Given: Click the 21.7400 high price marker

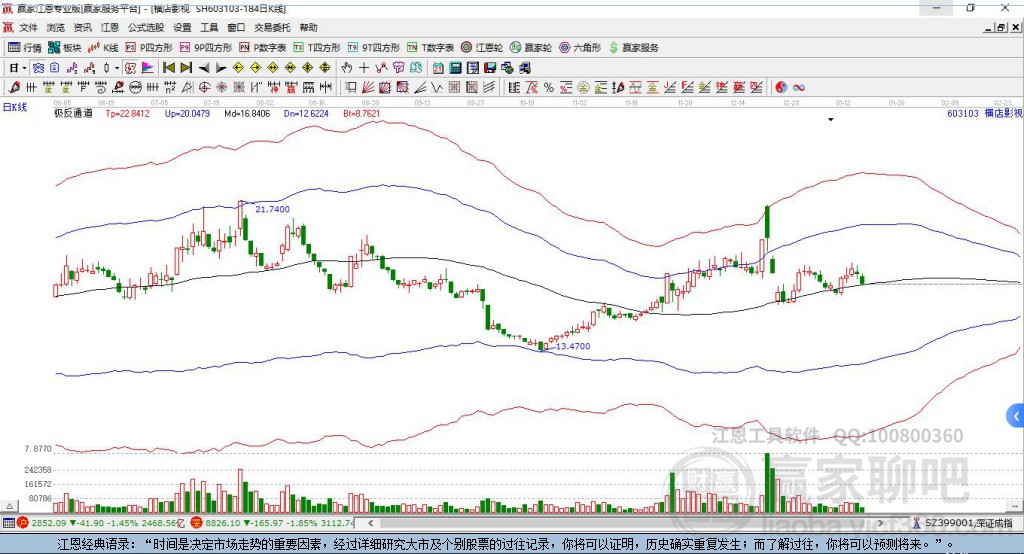Looking at the screenshot, I should point(272,209).
